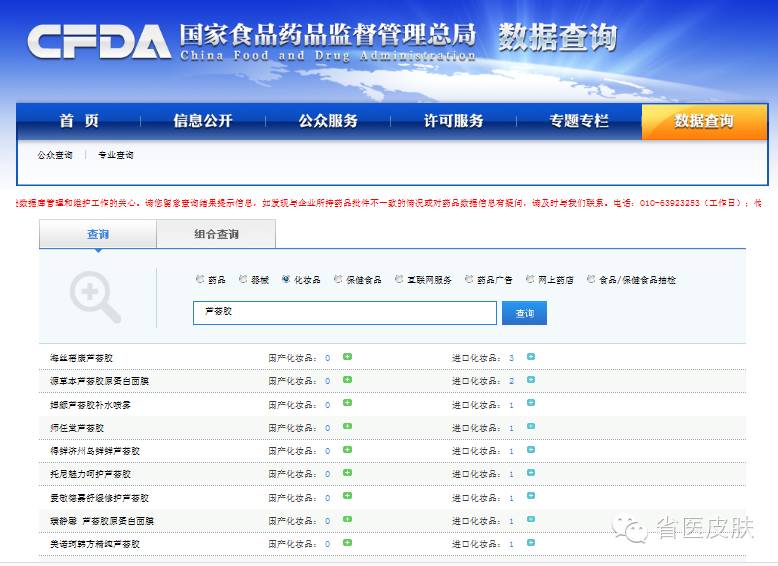Expand imported cosmetics for 芦荟胶补水喷雾 row
Viewport: 778px width, 566px height.
tap(531, 403)
